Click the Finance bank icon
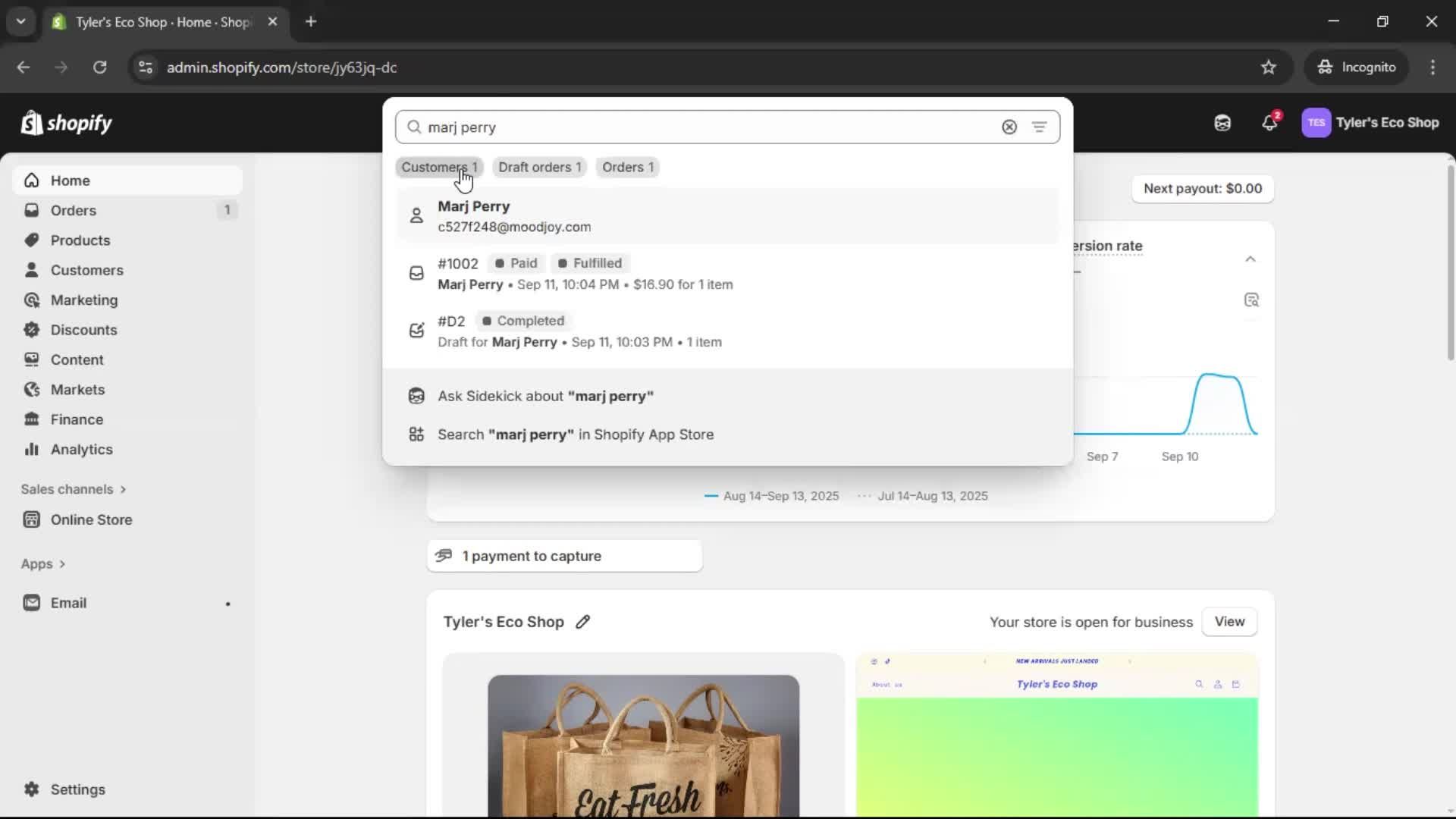Screen dimensions: 1456x819 click(32, 419)
